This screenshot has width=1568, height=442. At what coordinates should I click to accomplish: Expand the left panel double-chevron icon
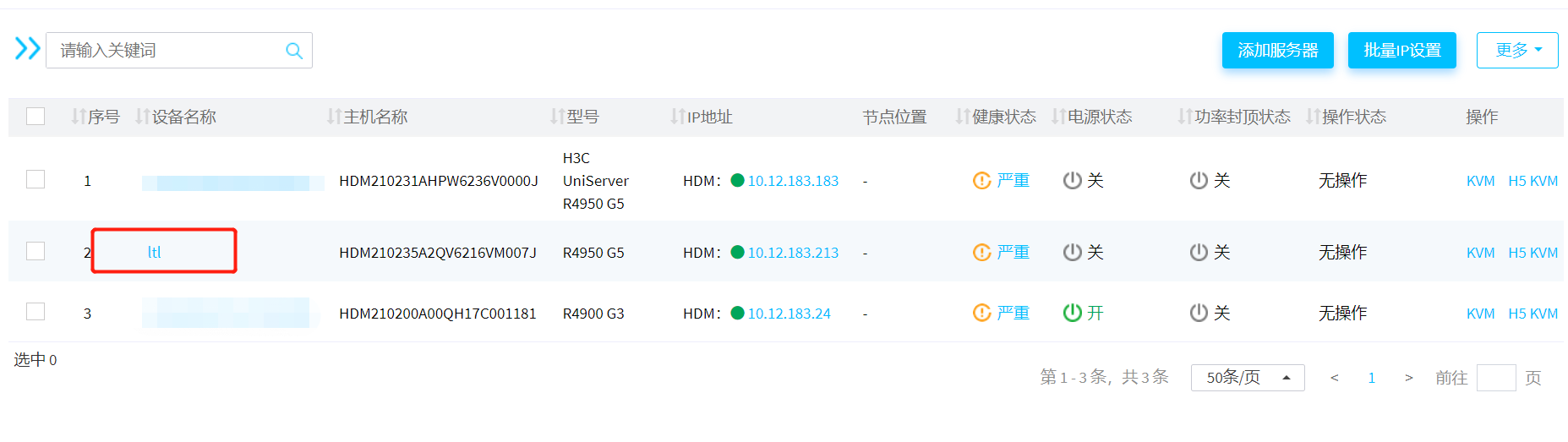[x=27, y=49]
